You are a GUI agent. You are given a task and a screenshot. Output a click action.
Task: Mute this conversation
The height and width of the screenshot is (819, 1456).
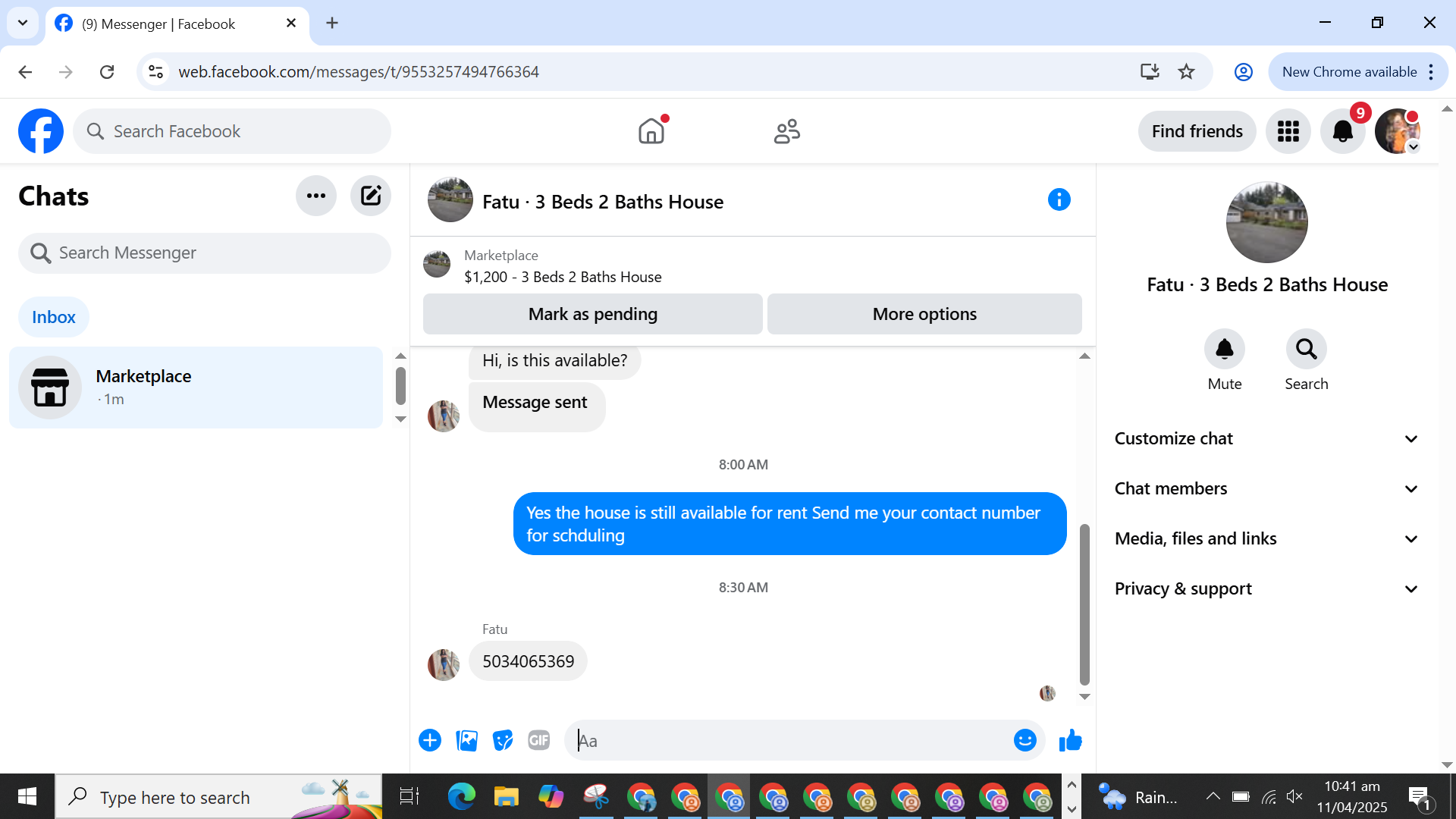(x=1224, y=350)
